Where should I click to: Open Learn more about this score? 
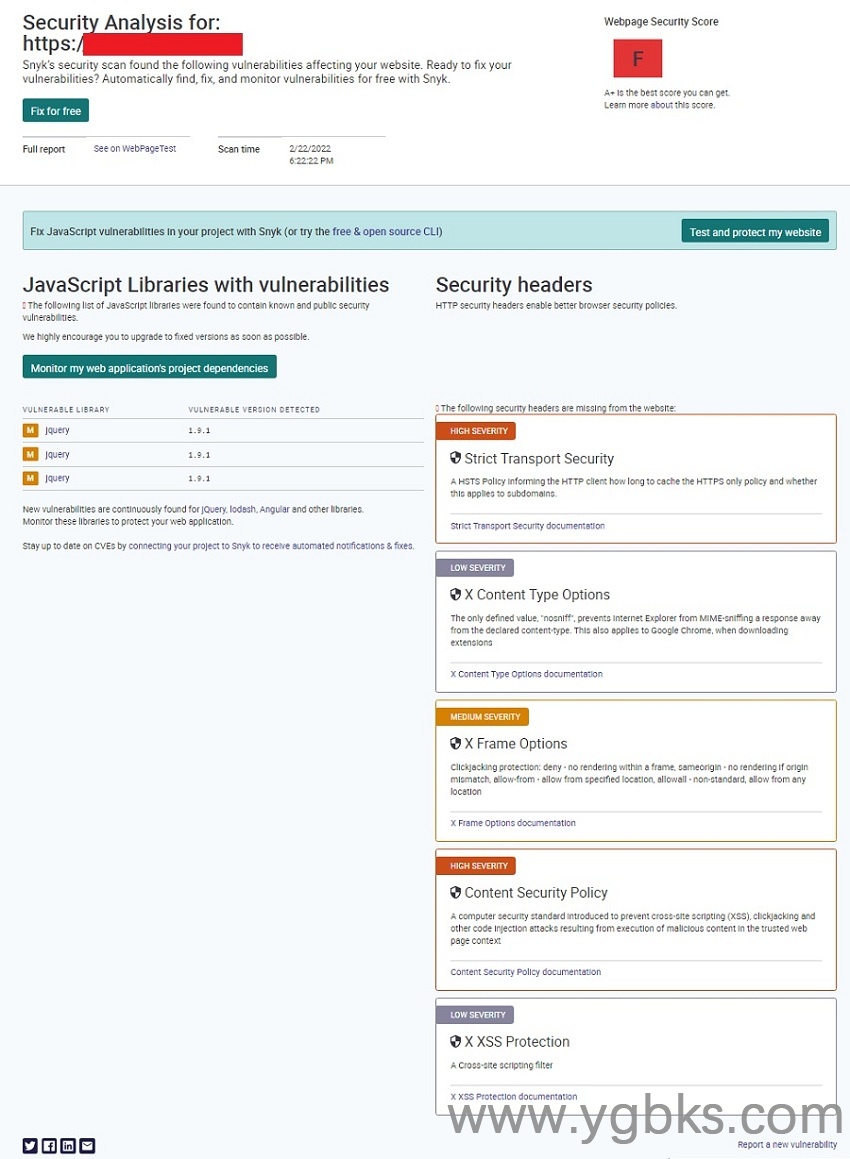659,105
